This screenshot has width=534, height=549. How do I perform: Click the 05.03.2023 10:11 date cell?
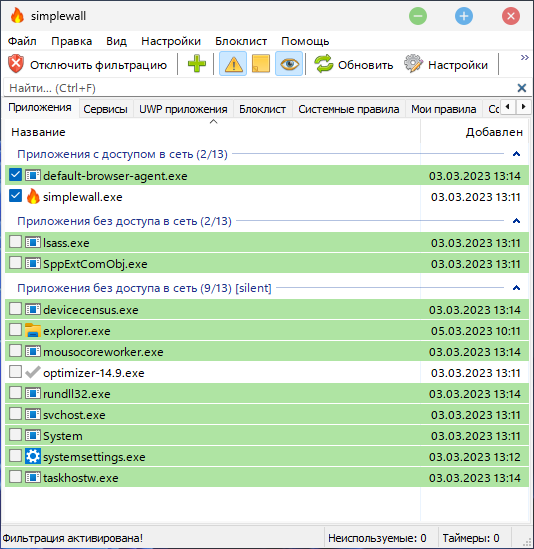click(475, 331)
